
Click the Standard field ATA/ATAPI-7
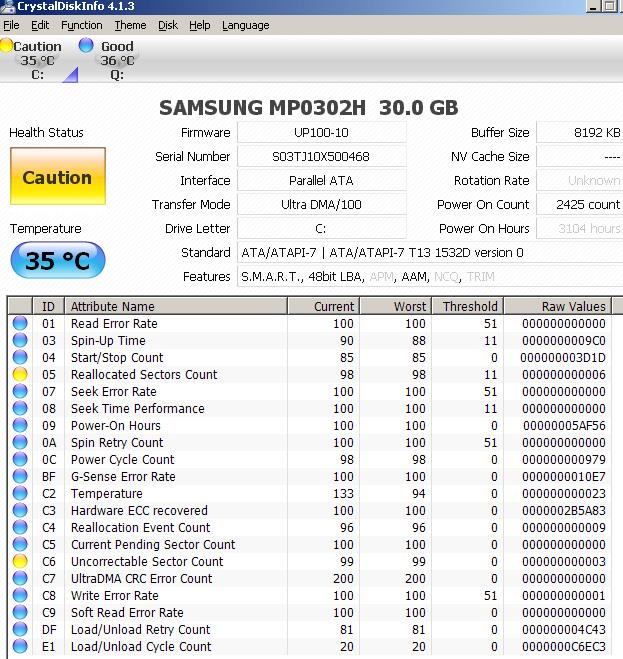click(x=430, y=253)
